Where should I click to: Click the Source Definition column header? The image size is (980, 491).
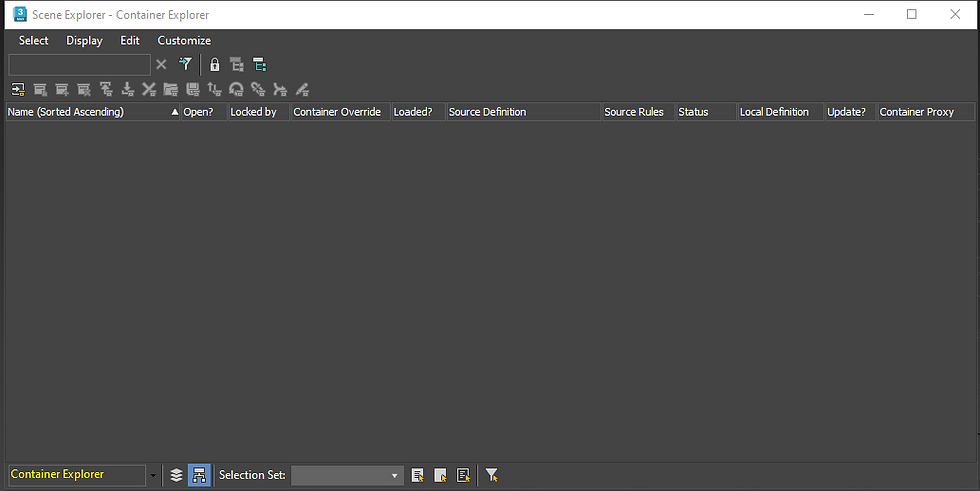point(524,112)
